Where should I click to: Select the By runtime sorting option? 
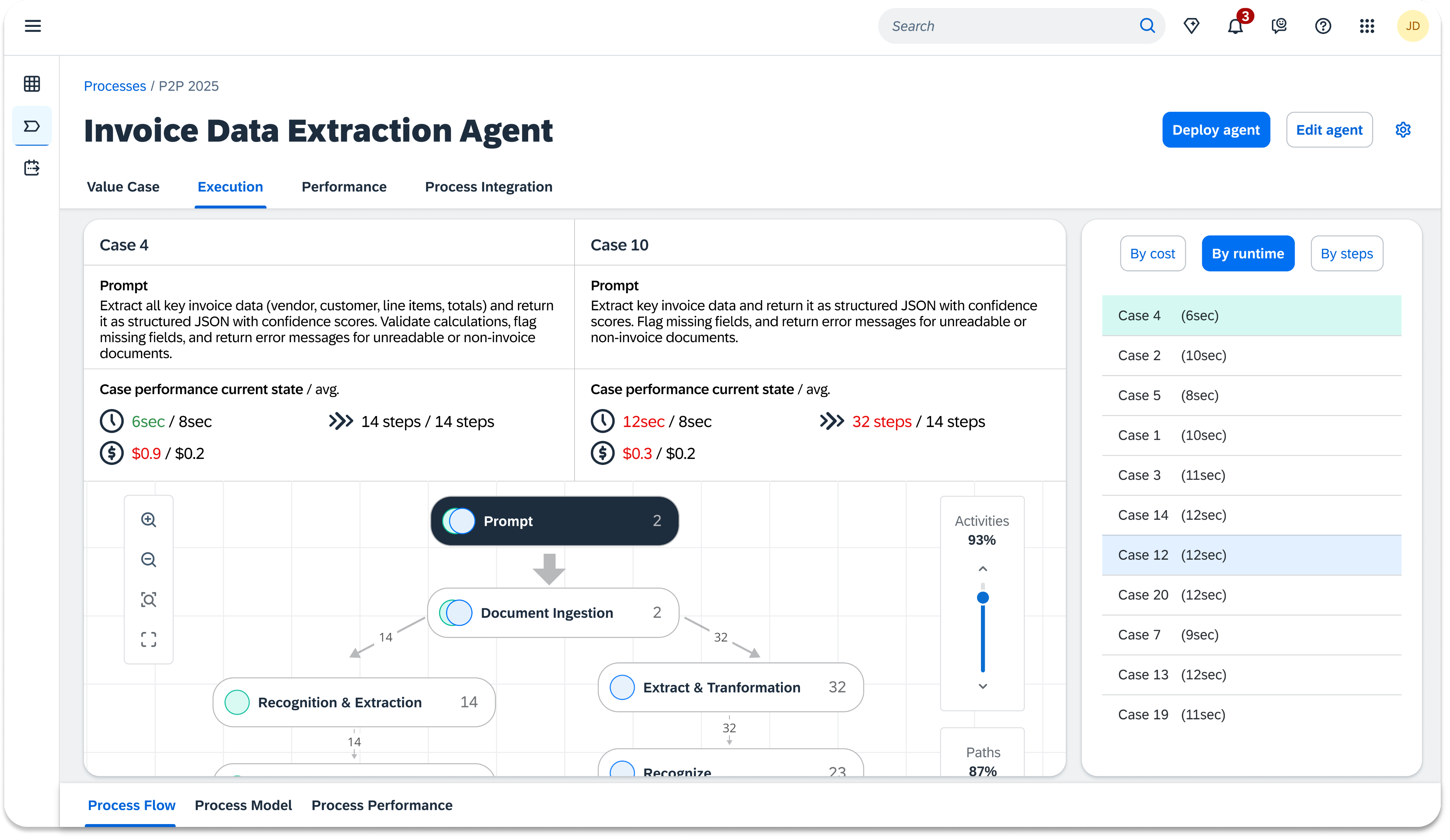tap(1248, 254)
